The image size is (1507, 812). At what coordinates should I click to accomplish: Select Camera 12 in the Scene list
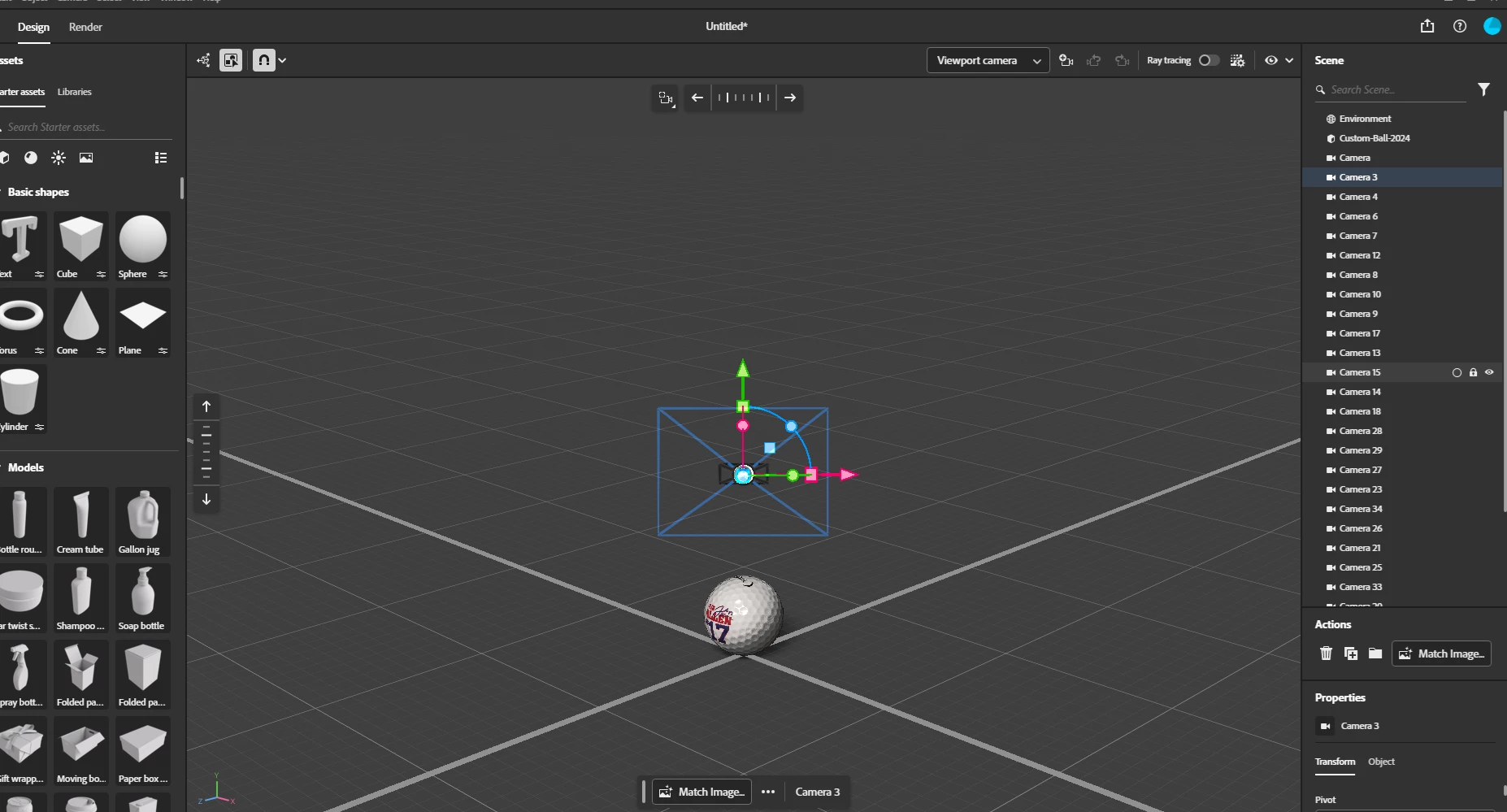pyautogui.click(x=1402, y=255)
